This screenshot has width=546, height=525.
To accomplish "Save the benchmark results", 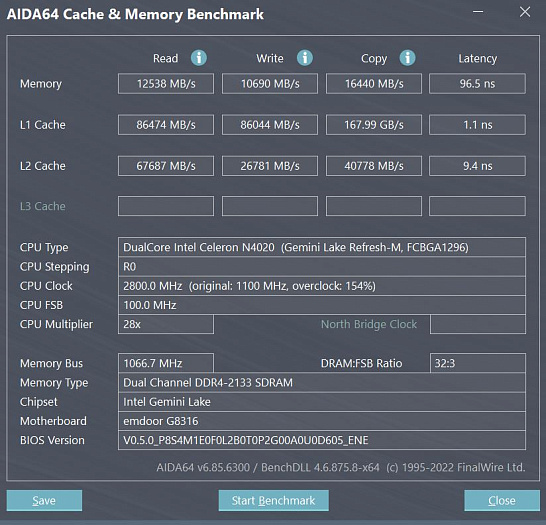I will pos(44,500).
